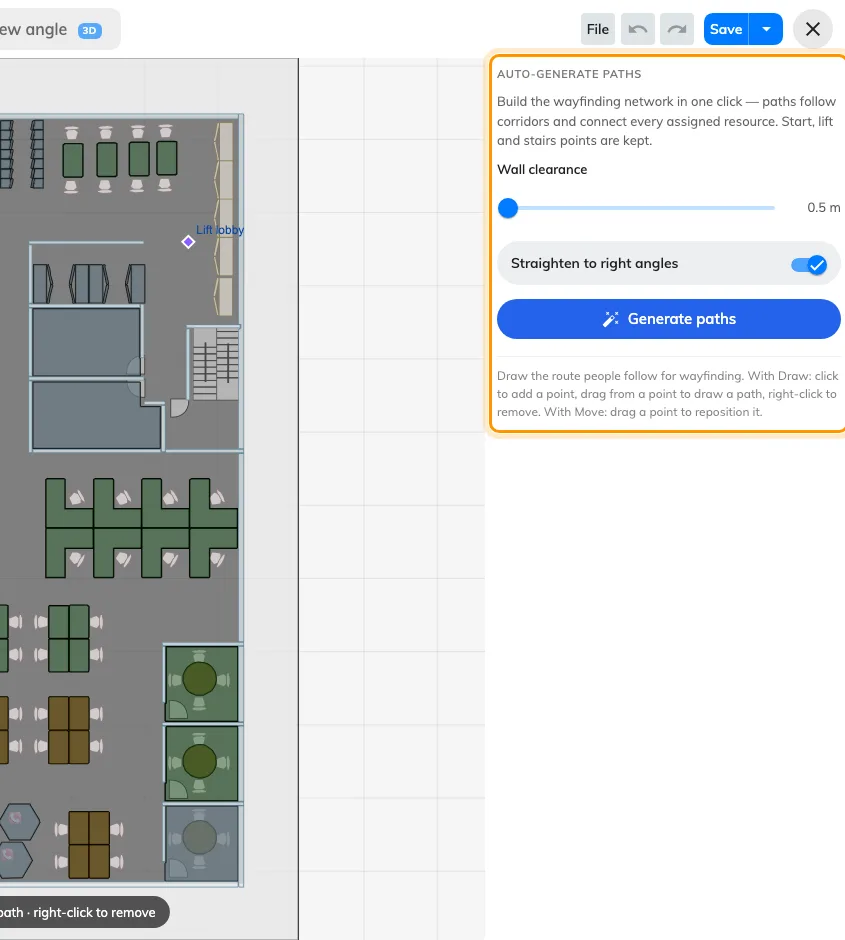Toggle the 3D view badge

click(x=89, y=31)
